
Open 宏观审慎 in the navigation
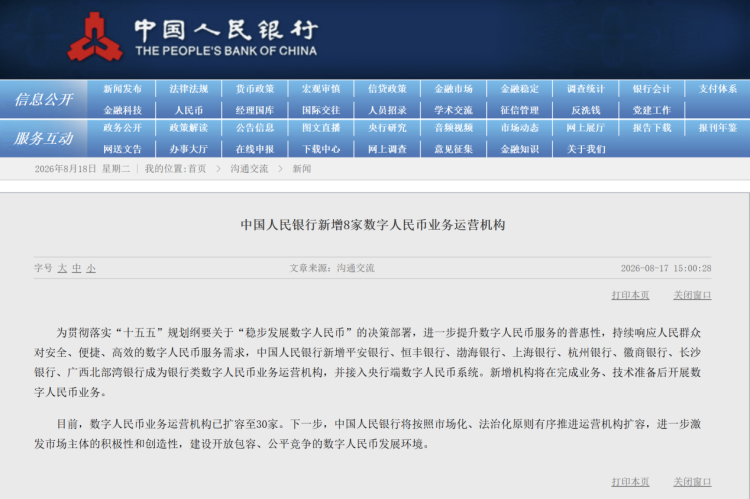(x=321, y=89)
